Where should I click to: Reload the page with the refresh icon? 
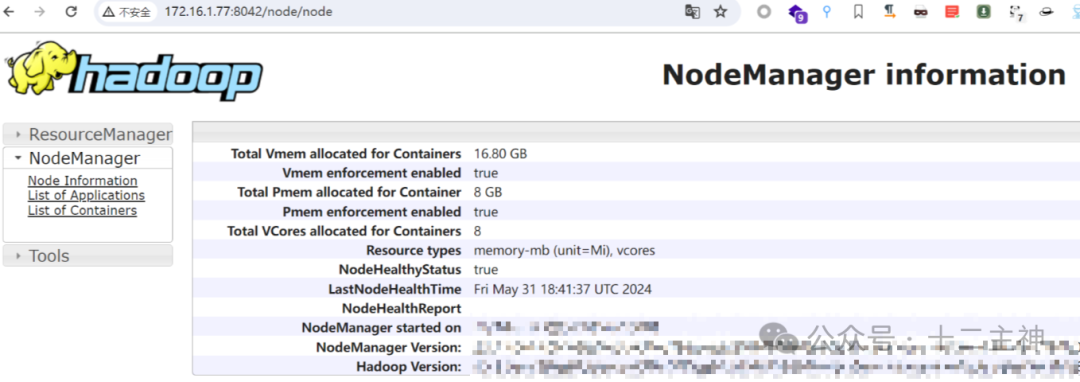71,12
